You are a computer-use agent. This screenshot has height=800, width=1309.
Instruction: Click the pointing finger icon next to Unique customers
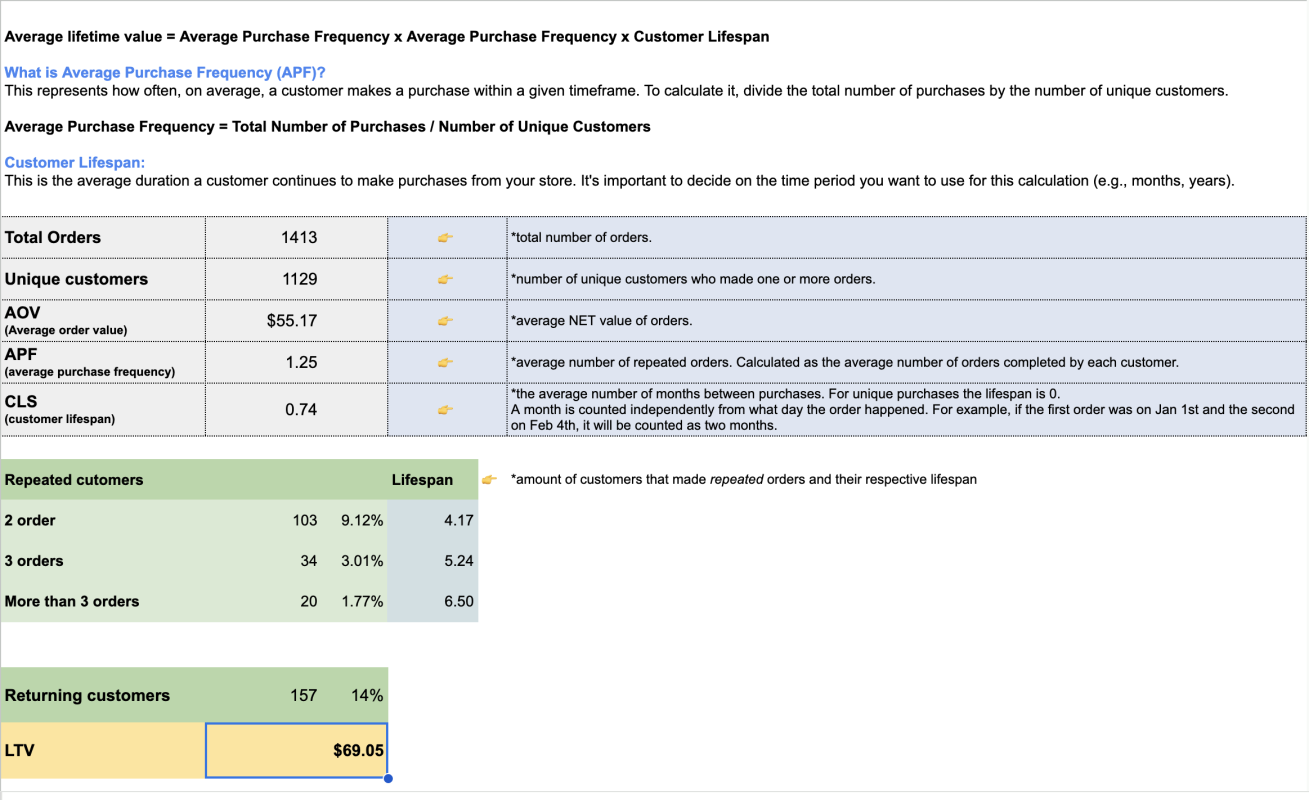click(446, 279)
